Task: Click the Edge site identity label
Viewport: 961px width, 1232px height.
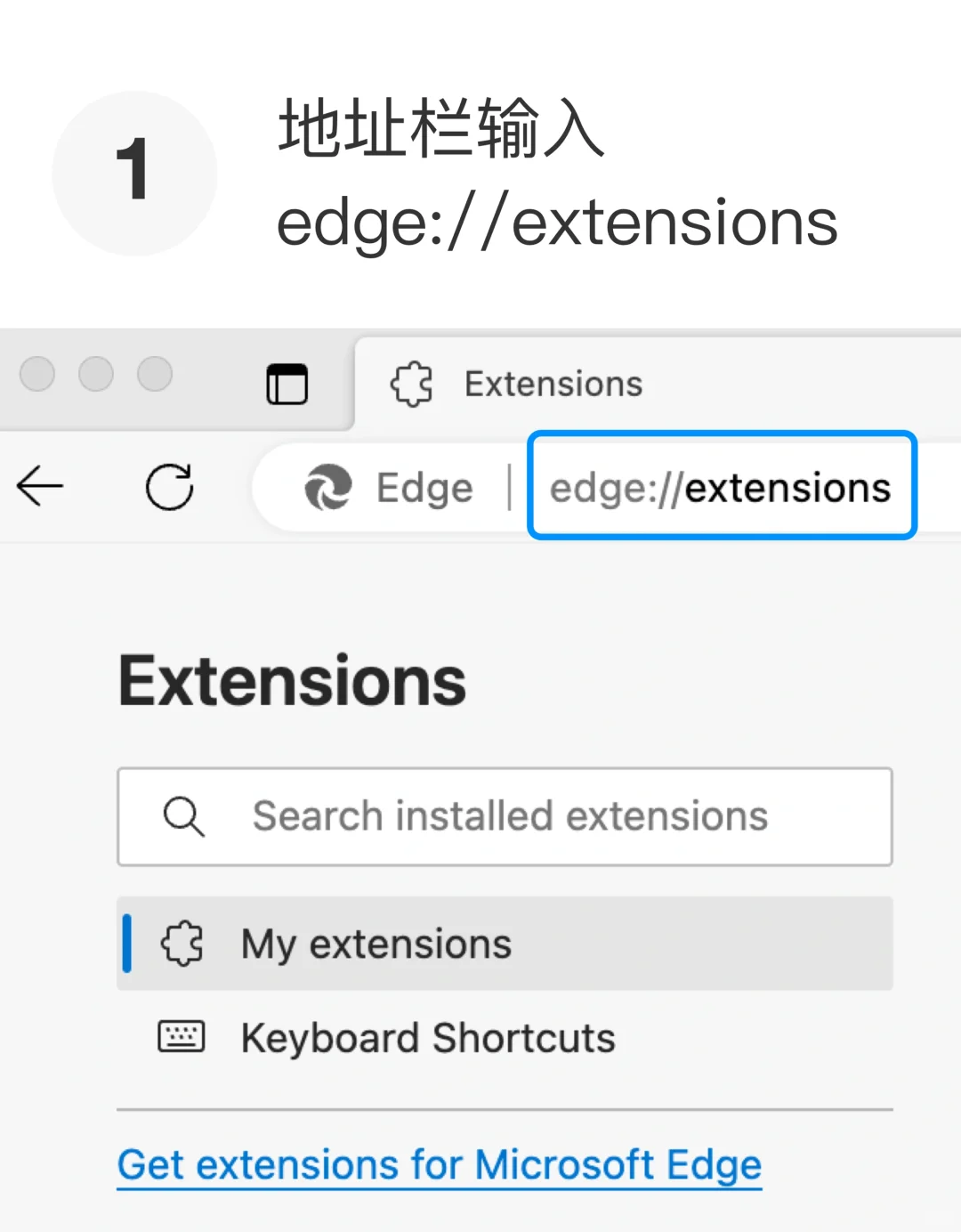Action: click(x=424, y=488)
